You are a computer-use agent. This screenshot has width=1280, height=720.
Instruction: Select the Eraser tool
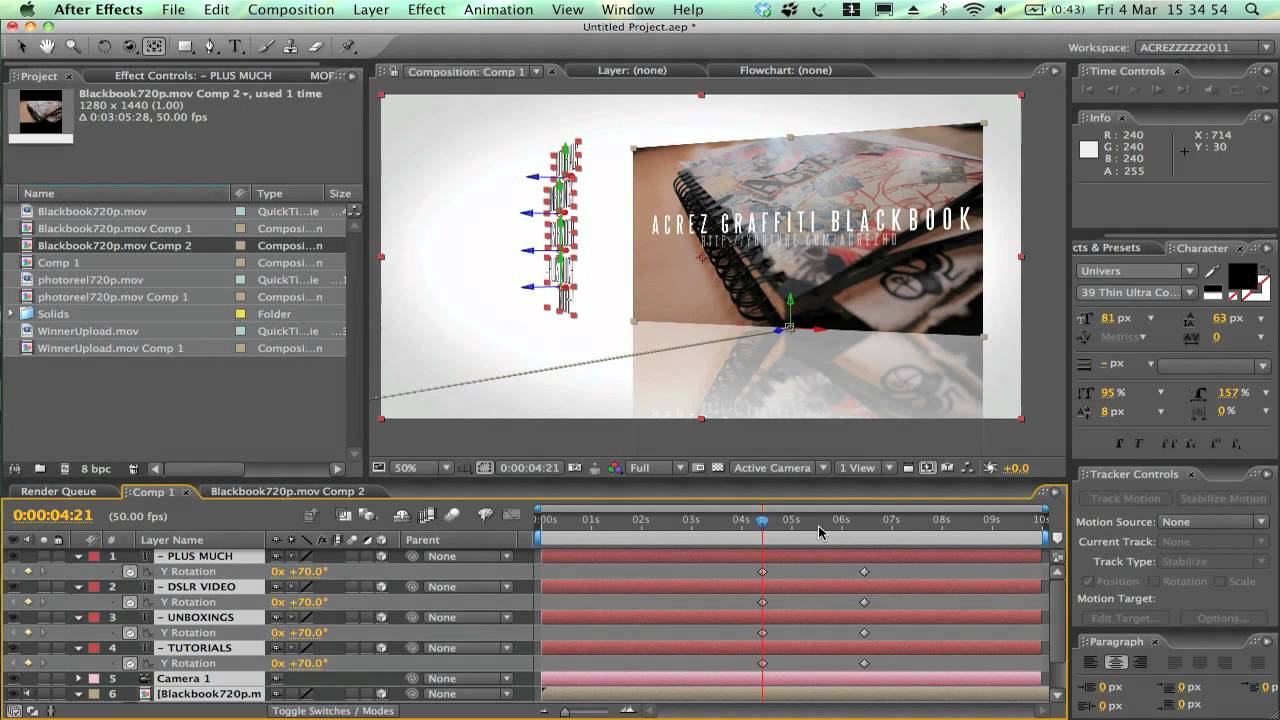(x=316, y=46)
